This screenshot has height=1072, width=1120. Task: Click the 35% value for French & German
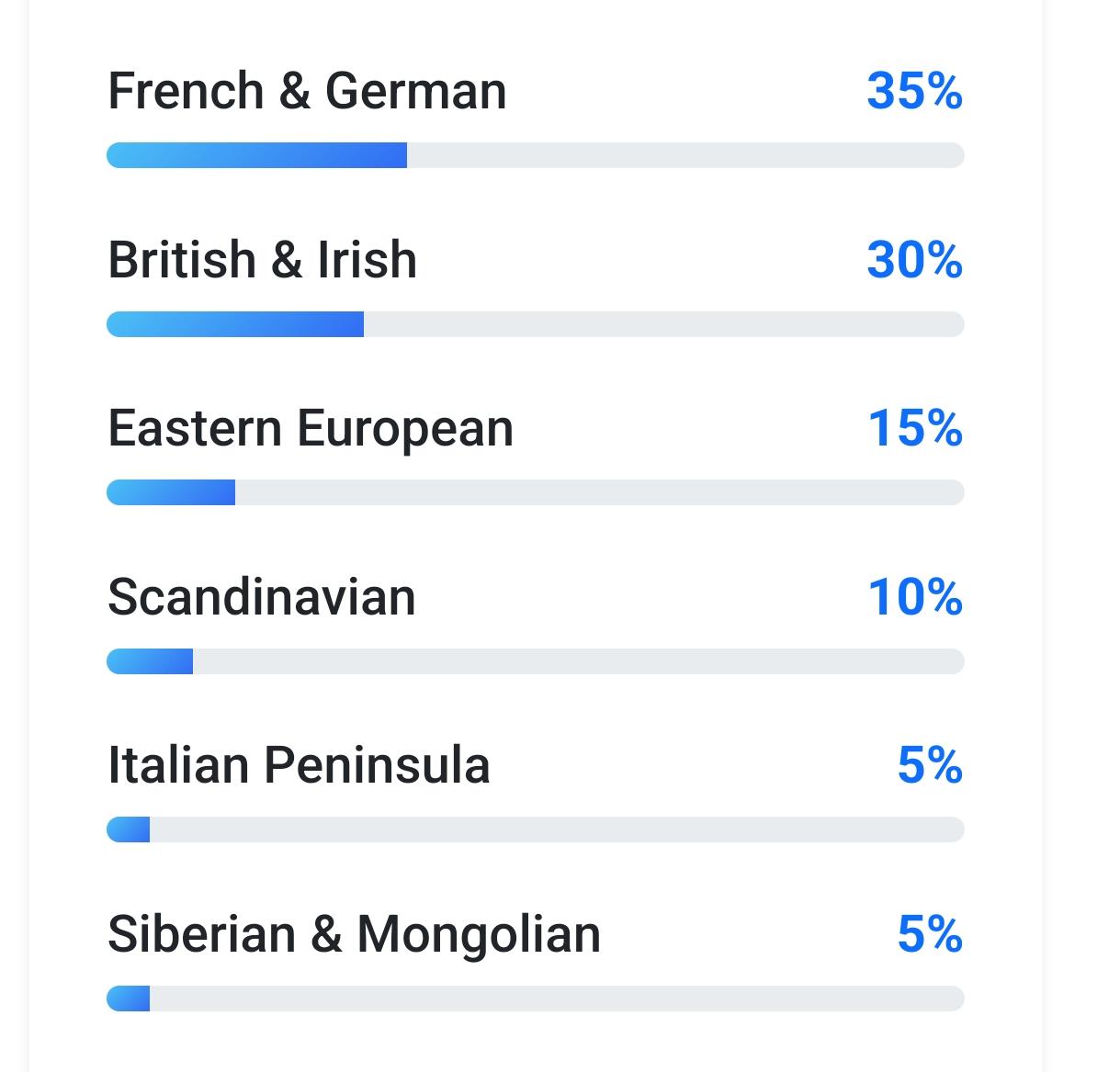tap(914, 91)
